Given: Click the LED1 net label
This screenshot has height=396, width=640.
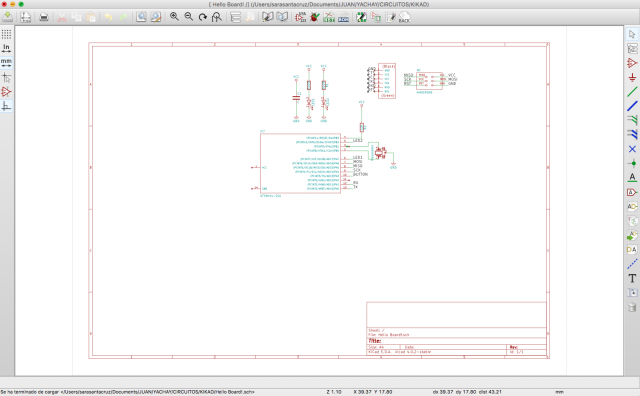Looking at the screenshot, I should pos(358,157).
